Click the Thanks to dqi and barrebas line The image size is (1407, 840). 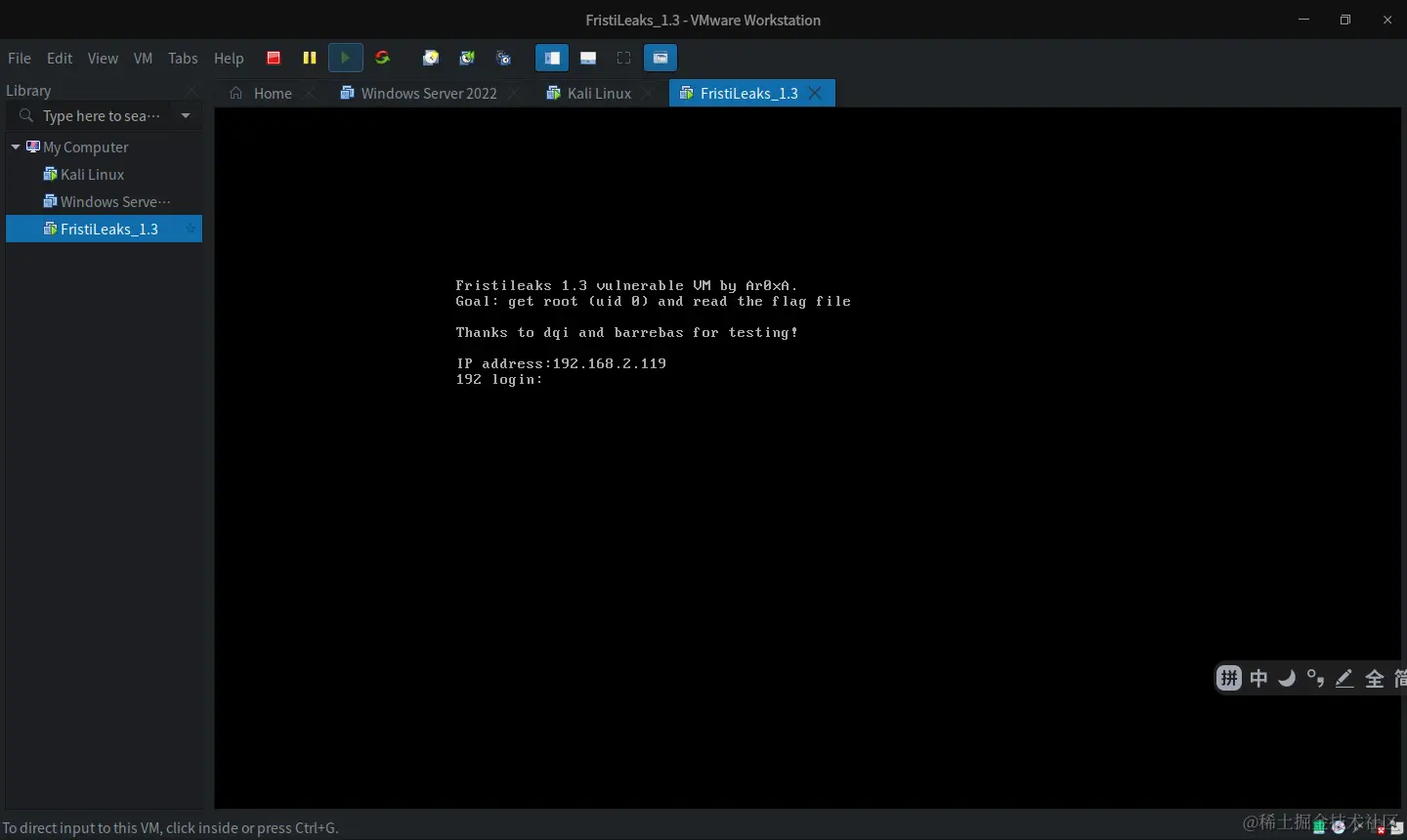[626, 332]
